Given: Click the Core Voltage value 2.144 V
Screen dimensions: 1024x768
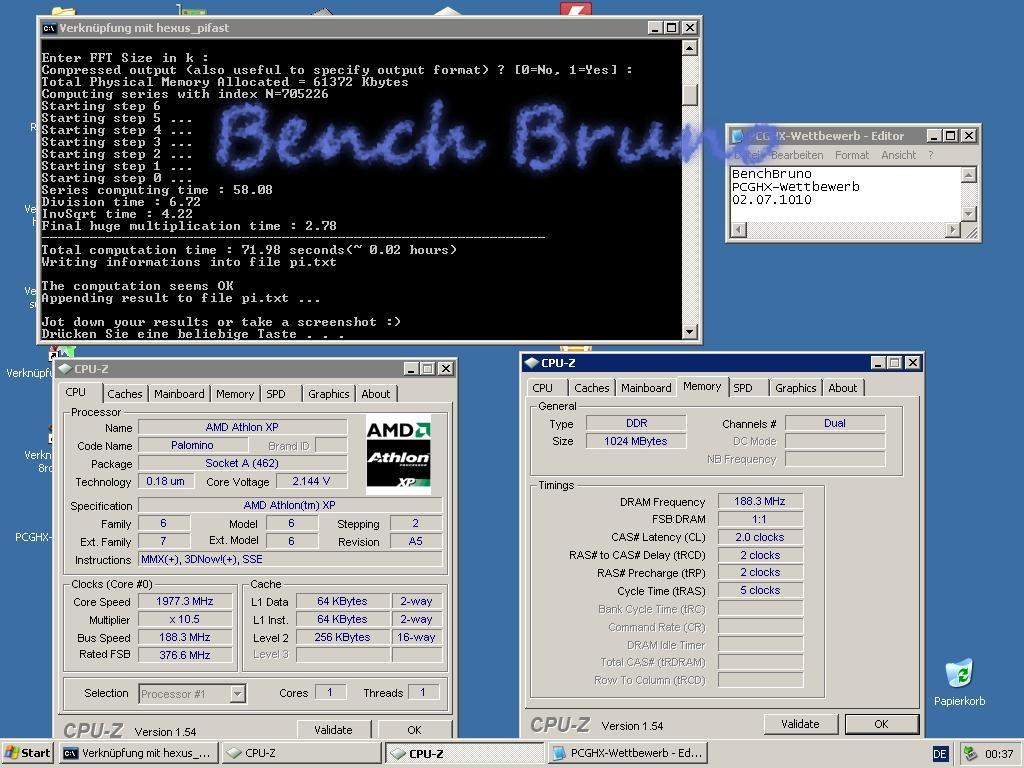Looking at the screenshot, I should [x=311, y=481].
